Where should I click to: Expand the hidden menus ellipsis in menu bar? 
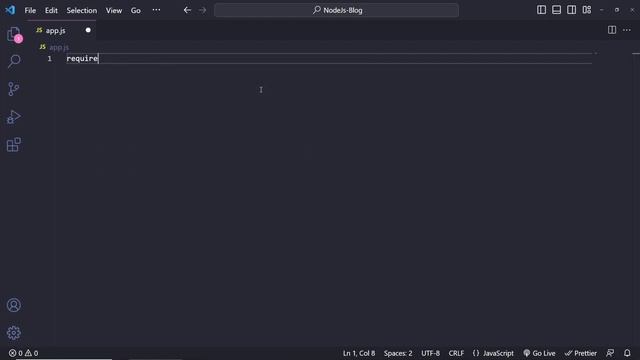(x=156, y=10)
